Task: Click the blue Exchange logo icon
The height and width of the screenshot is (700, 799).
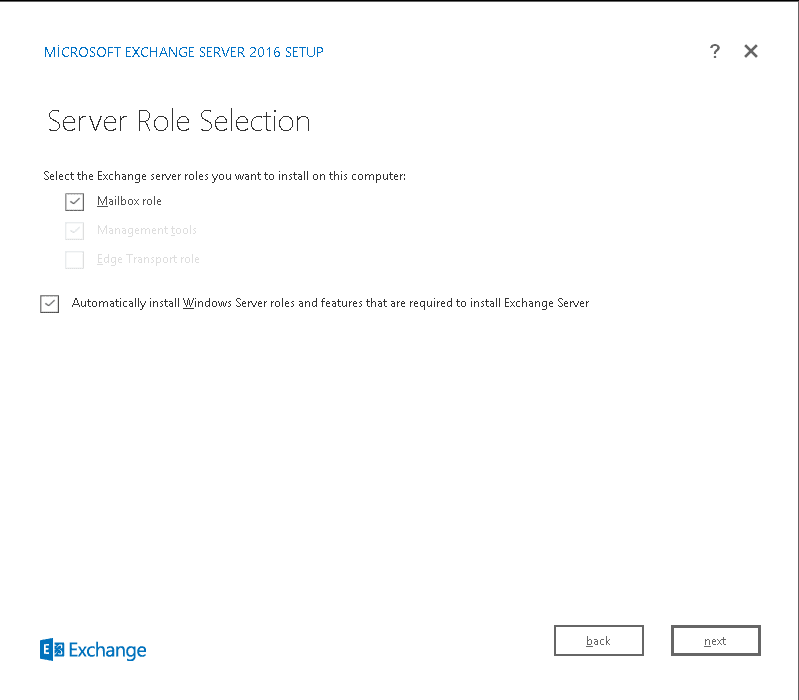Action: click(x=52, y=650)
